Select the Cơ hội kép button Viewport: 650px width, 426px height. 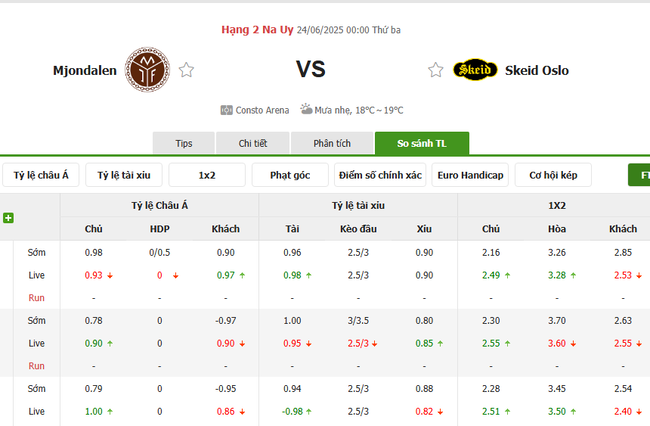tap(553, 175)
